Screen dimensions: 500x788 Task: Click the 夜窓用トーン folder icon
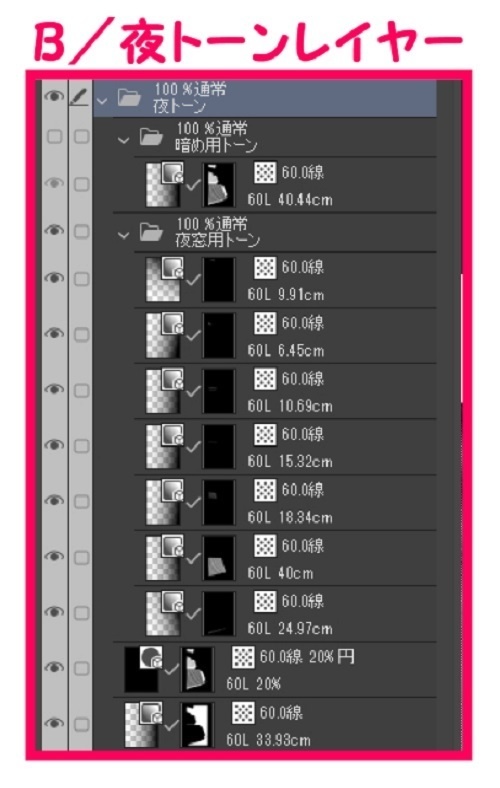coord(151,232)
